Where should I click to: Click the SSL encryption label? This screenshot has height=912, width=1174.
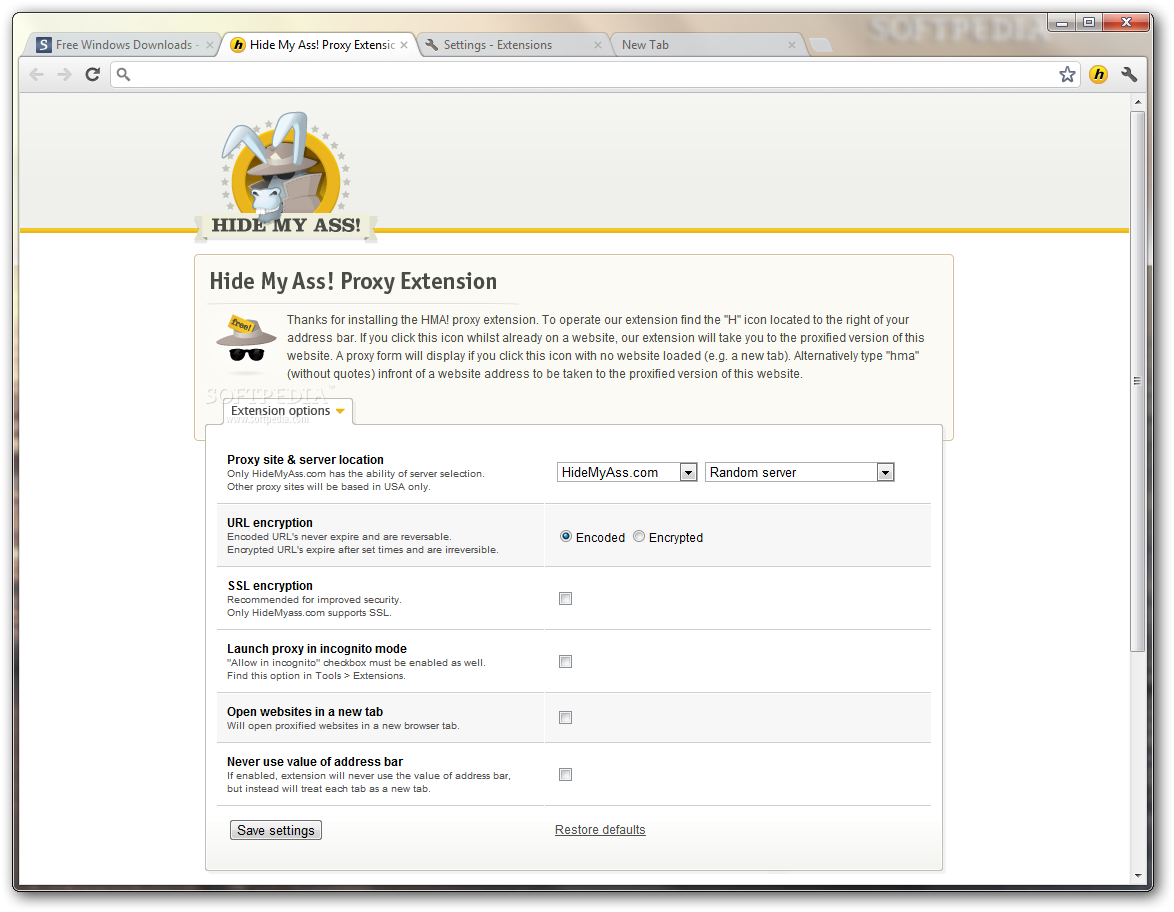coord(270,586)
